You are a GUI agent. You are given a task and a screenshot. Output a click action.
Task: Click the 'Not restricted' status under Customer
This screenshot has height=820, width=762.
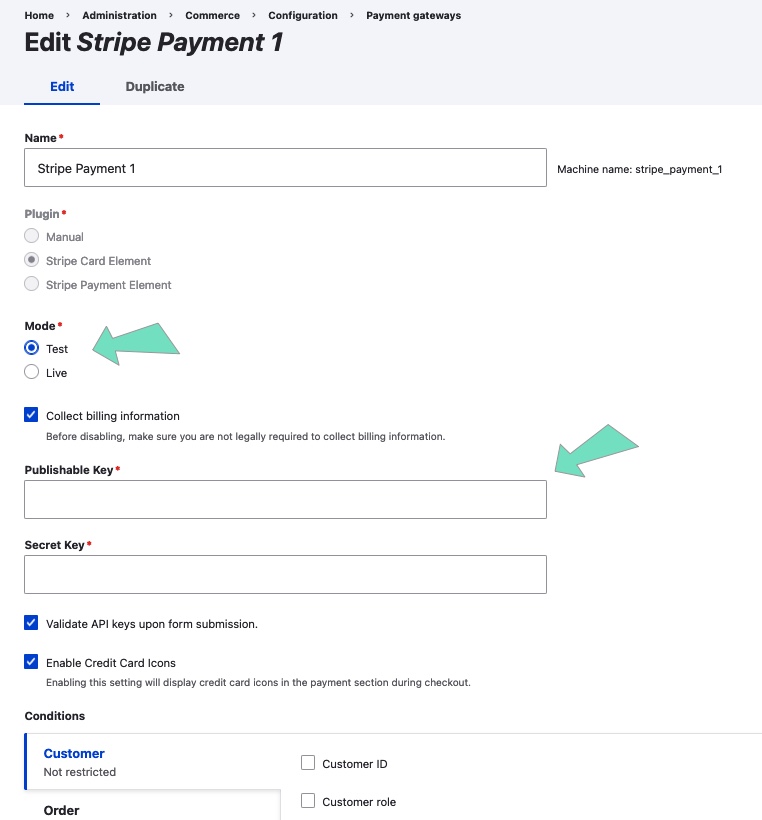pyautogui.click(x=79, y=772)
